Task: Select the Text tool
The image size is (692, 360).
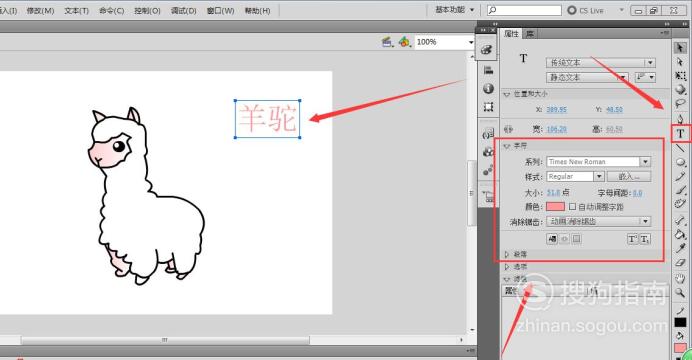Action: tap(681, 134)
